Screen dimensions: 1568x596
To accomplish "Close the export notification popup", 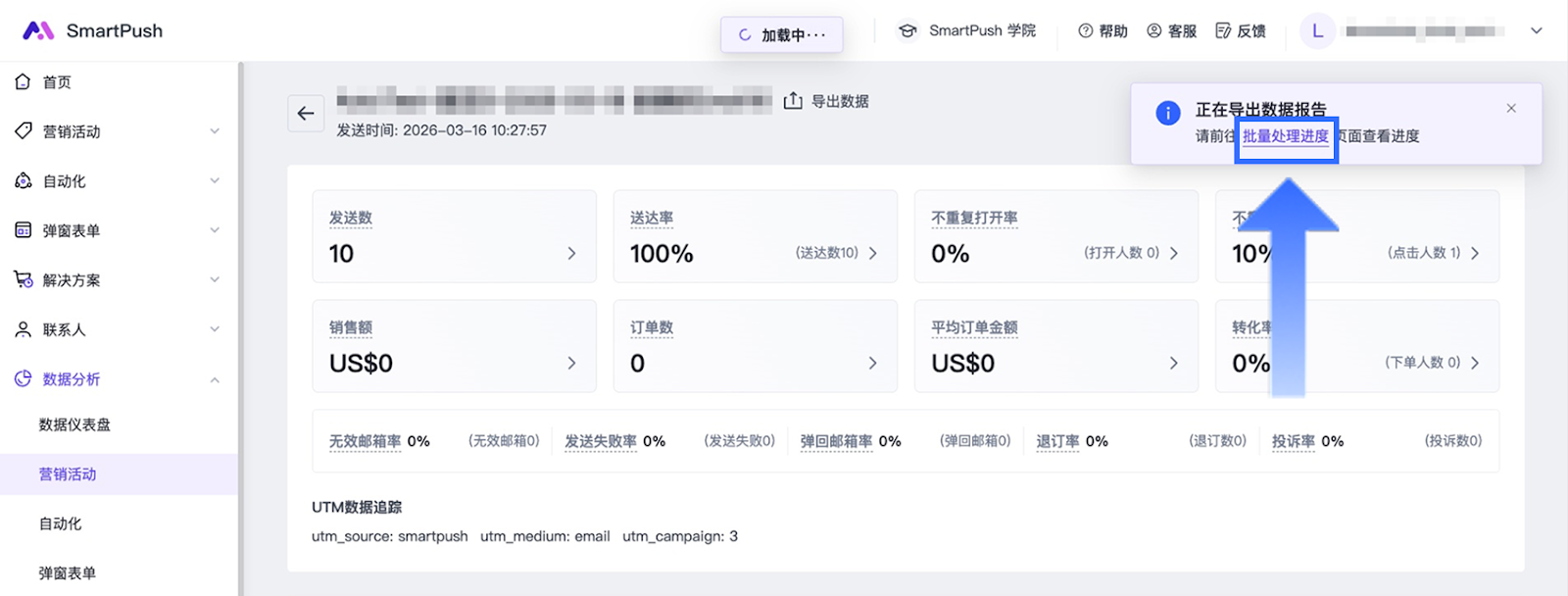I will (x=1511, y=109).
